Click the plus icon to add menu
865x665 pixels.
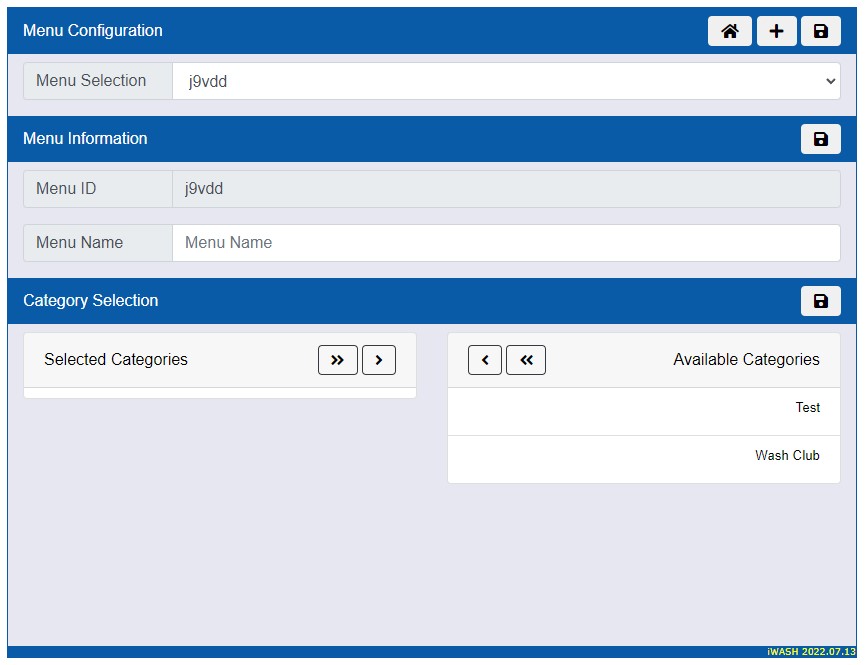776,31
